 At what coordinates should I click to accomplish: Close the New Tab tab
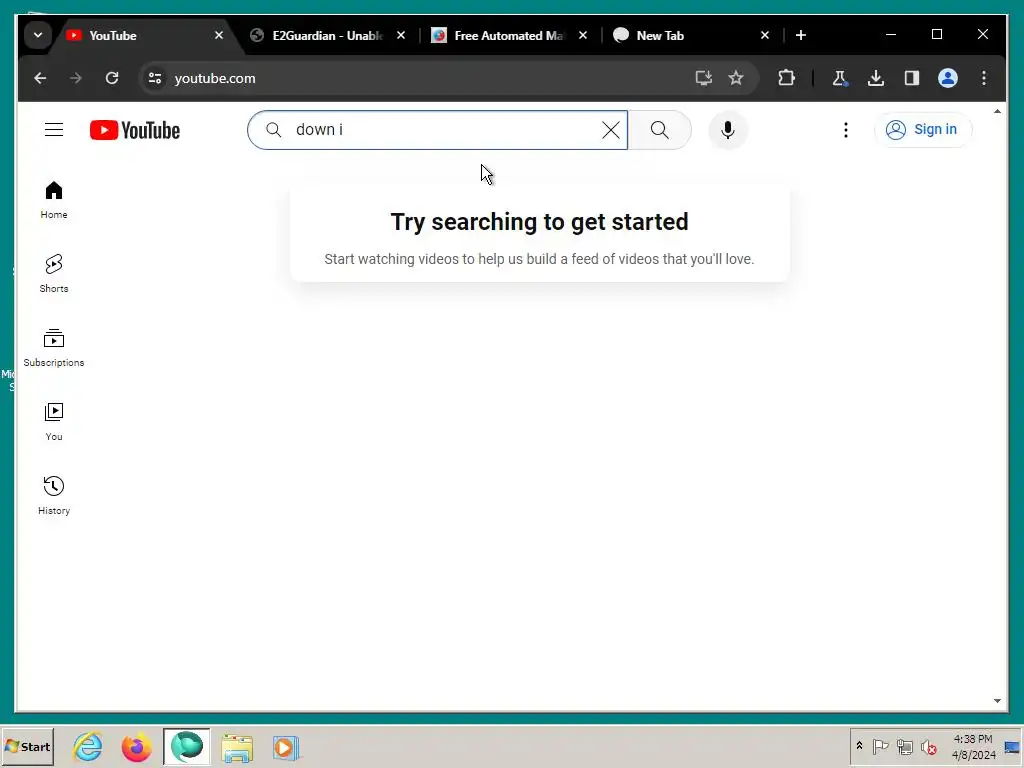pyautogui.click(x=765, y=35)
